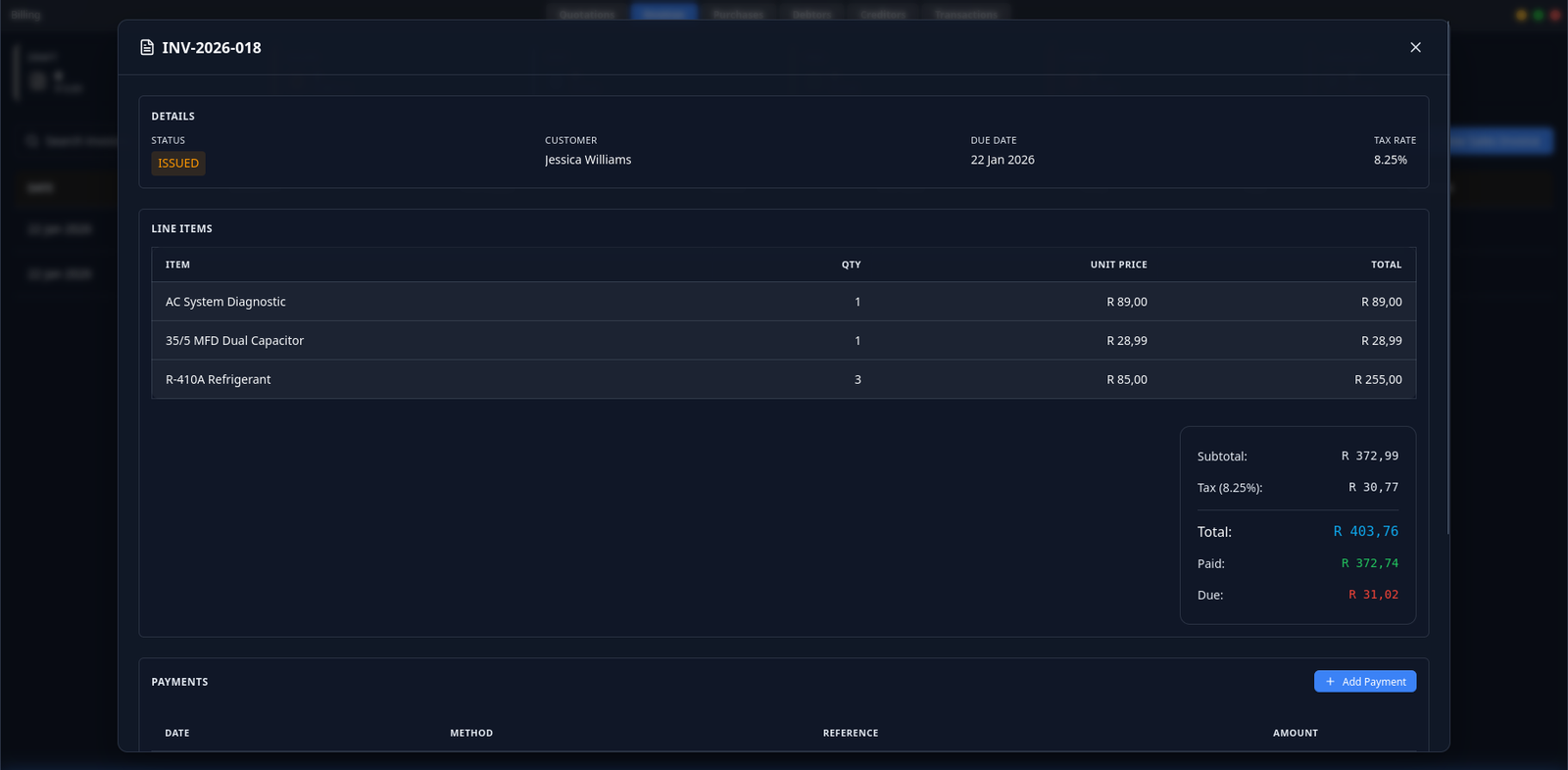Click the METHOD payments column header

[x=471, y=733]
